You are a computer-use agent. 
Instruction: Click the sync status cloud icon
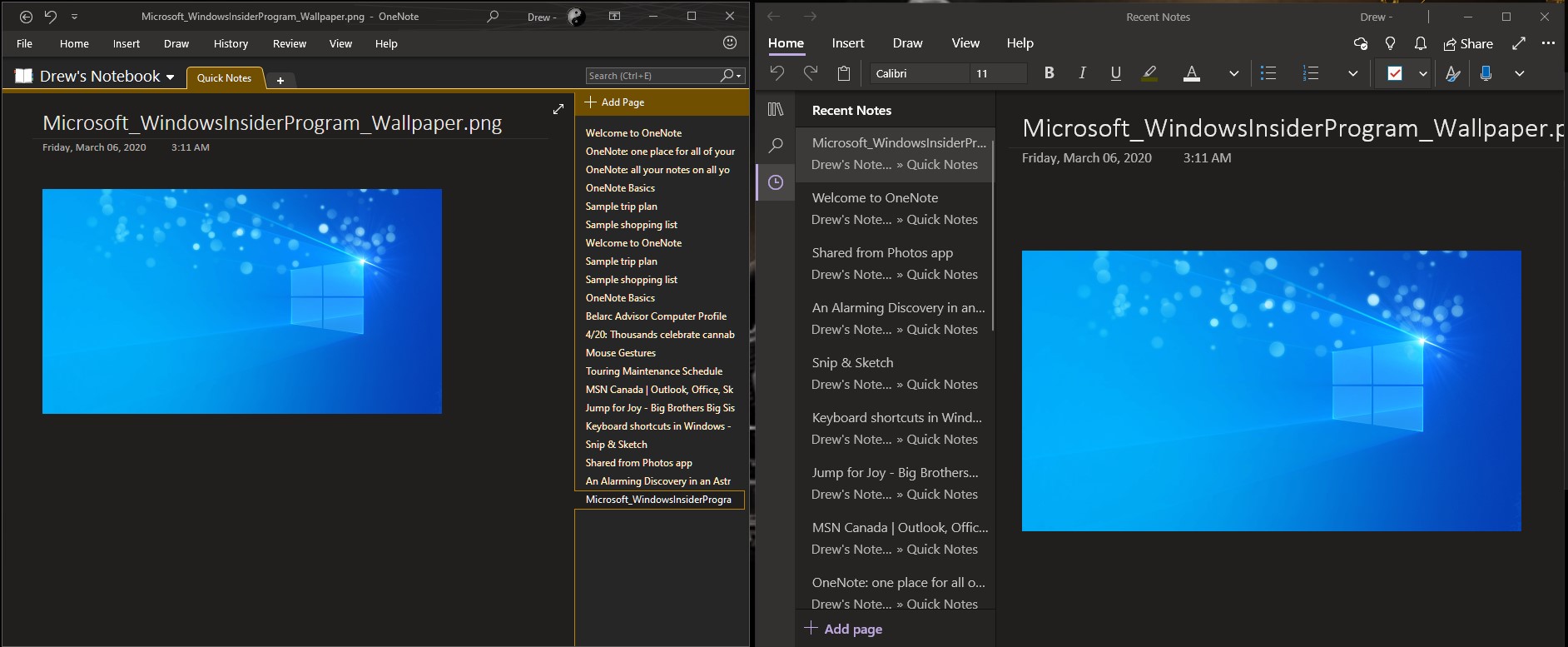tap(1361, 43)
